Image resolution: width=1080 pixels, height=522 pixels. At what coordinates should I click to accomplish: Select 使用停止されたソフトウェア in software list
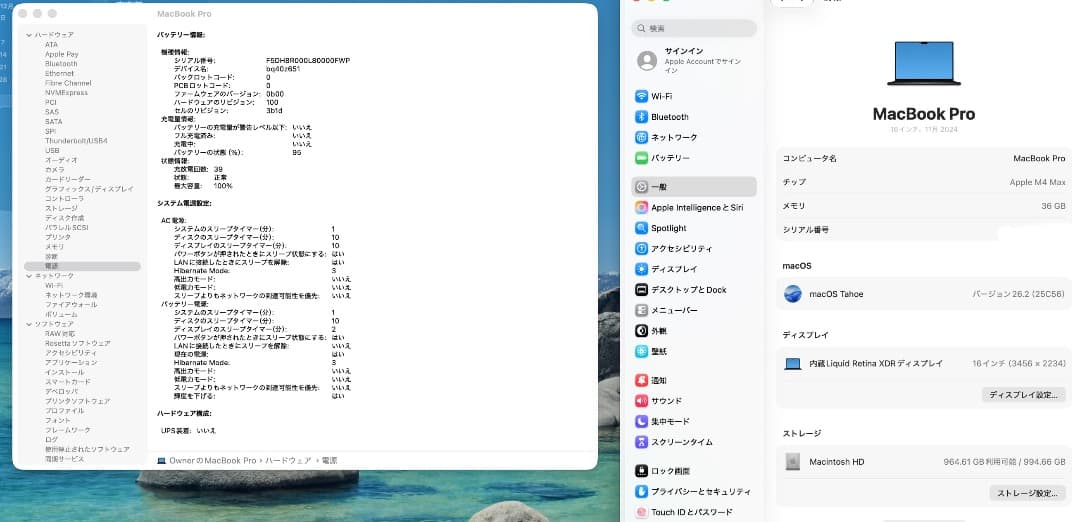pos(87,450)
